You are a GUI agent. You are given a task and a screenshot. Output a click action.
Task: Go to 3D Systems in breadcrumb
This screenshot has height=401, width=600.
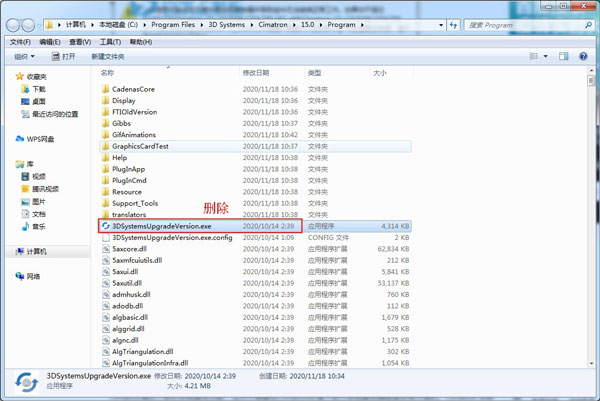pyautogui.click(x=227, y=25)
